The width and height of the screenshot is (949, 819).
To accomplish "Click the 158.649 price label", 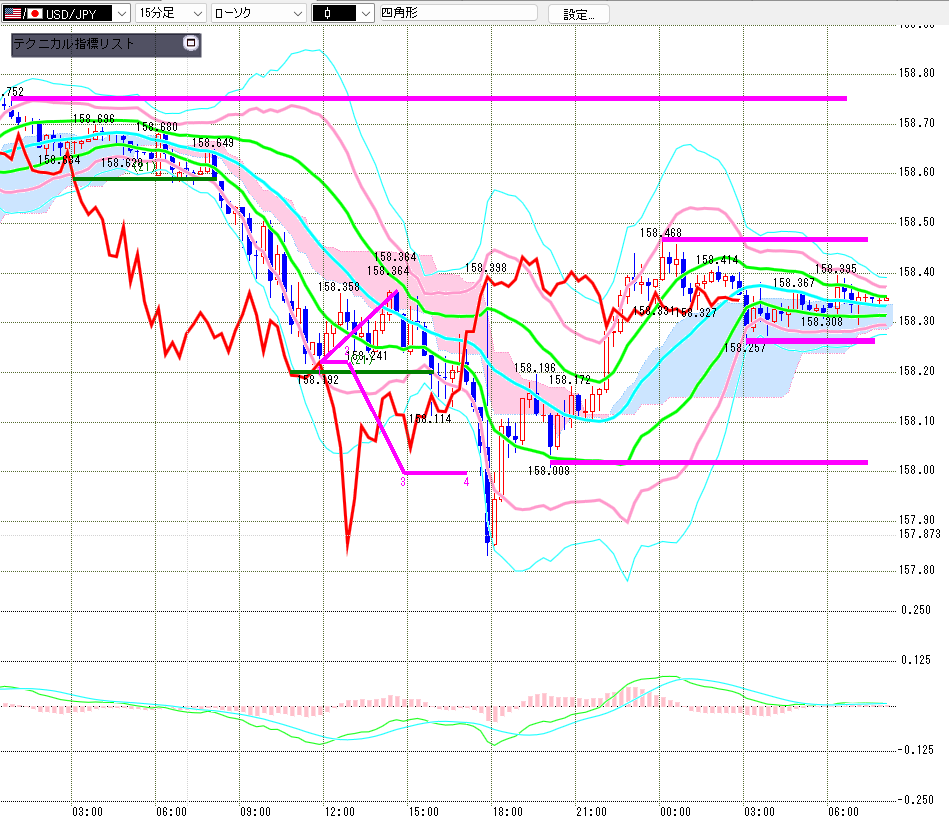I will [x=212, y=143].
